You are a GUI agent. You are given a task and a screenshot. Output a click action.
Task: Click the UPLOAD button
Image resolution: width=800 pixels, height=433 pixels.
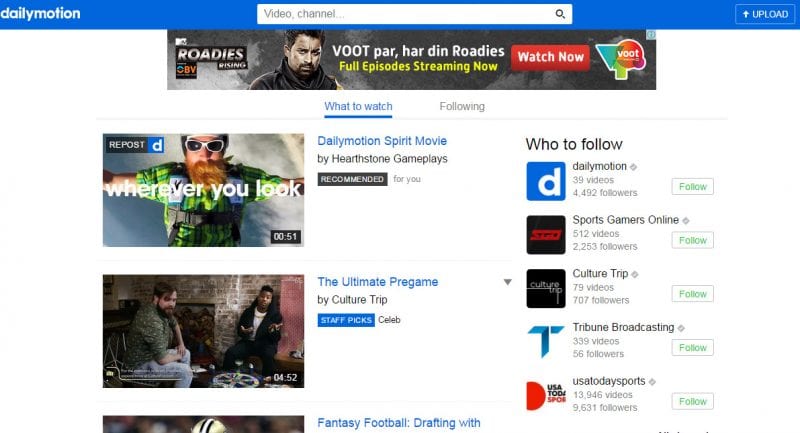pyautogui.click(x=765, y=14)
